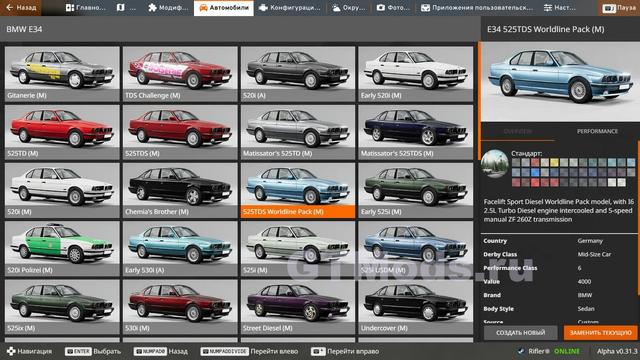The width and height of the screenshot is (640, 360).
Task: Pick the dark red 530i (M)
Action: tap(180, 307)
